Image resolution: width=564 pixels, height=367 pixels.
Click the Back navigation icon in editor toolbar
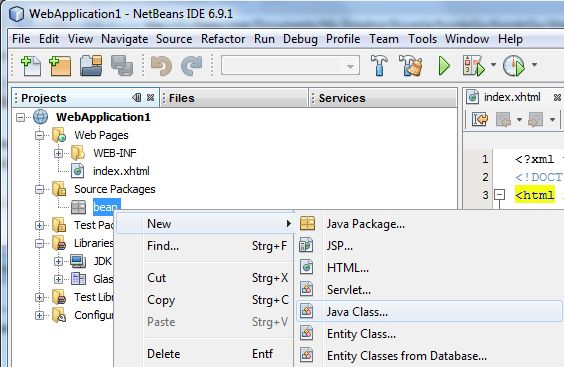tap(504, 119)
